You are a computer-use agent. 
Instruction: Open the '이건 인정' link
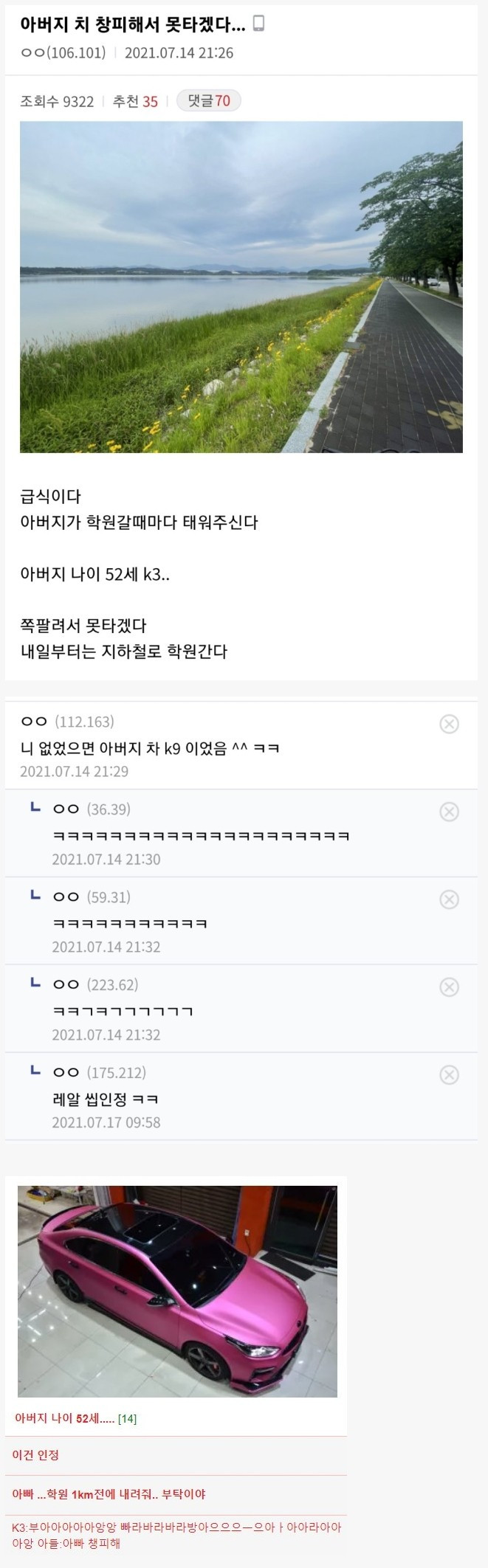[35, 1455]
